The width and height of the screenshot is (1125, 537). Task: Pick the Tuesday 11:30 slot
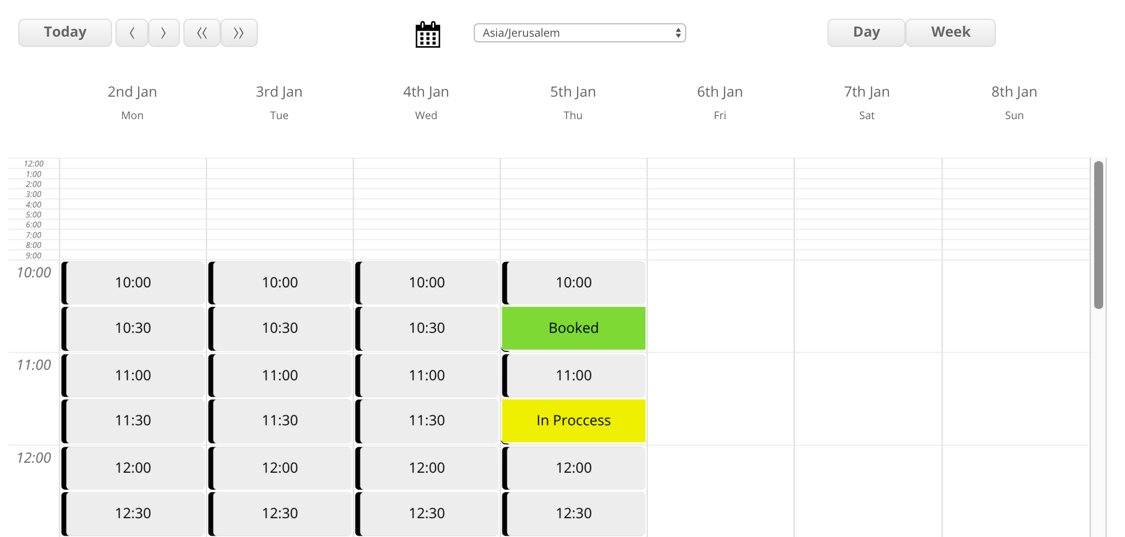[x=280, y=420]
